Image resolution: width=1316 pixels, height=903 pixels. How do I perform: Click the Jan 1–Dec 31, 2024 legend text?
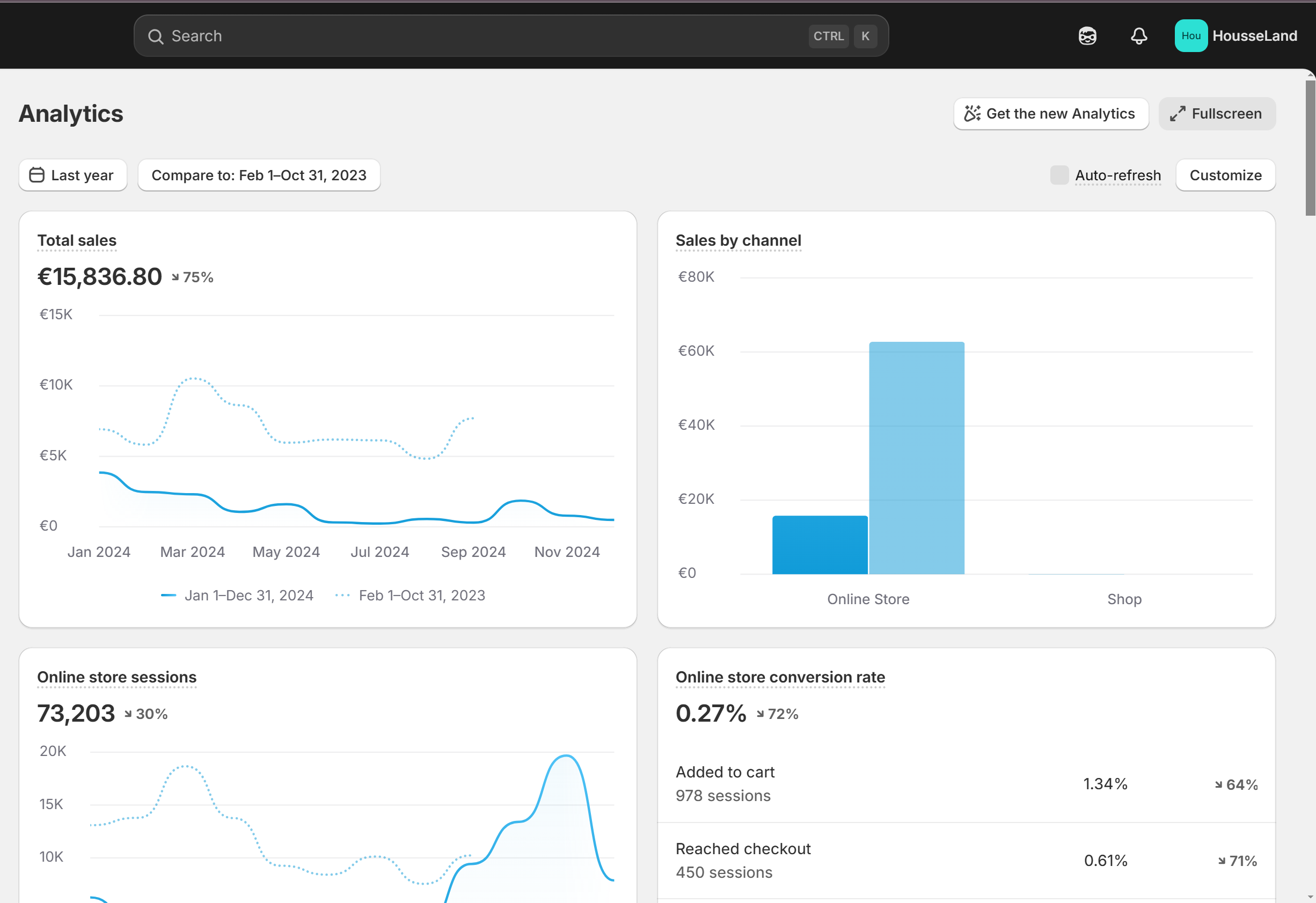pos(248,596)
